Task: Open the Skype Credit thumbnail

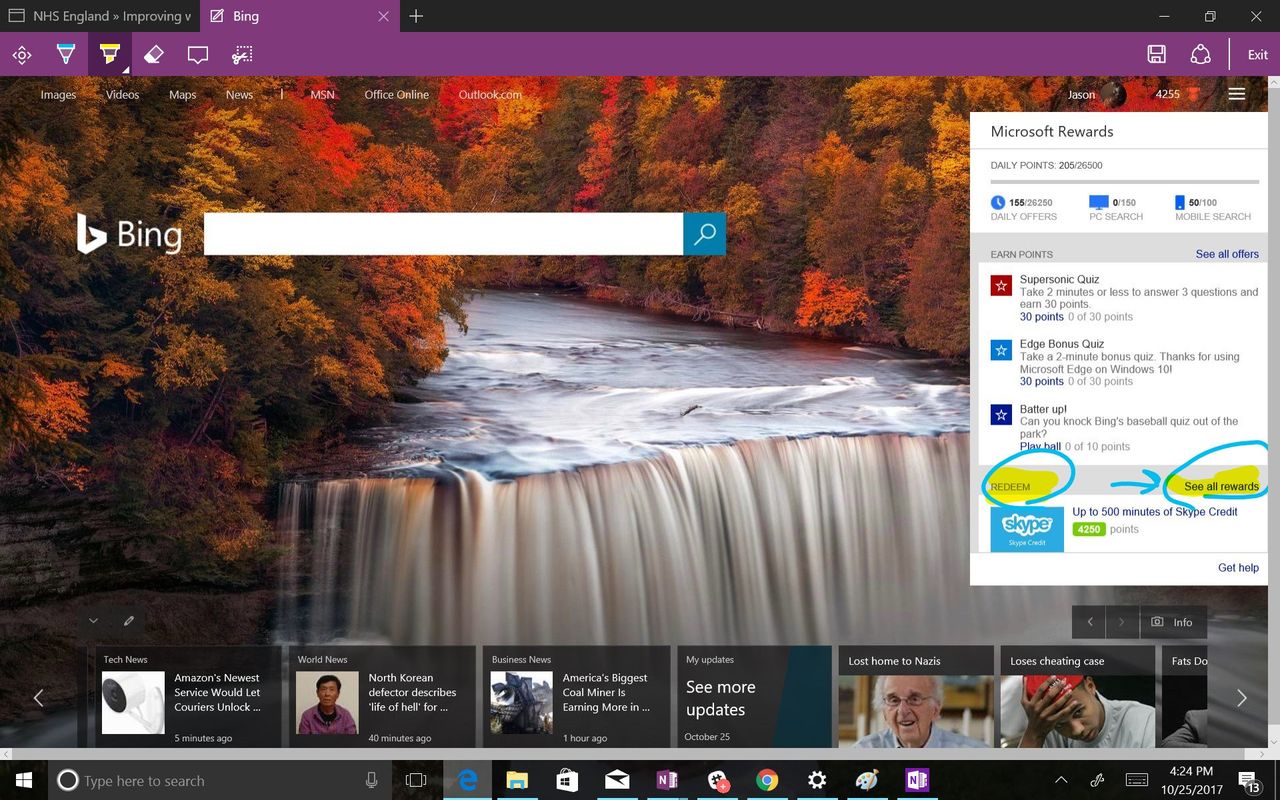Action: [1027, 529]
